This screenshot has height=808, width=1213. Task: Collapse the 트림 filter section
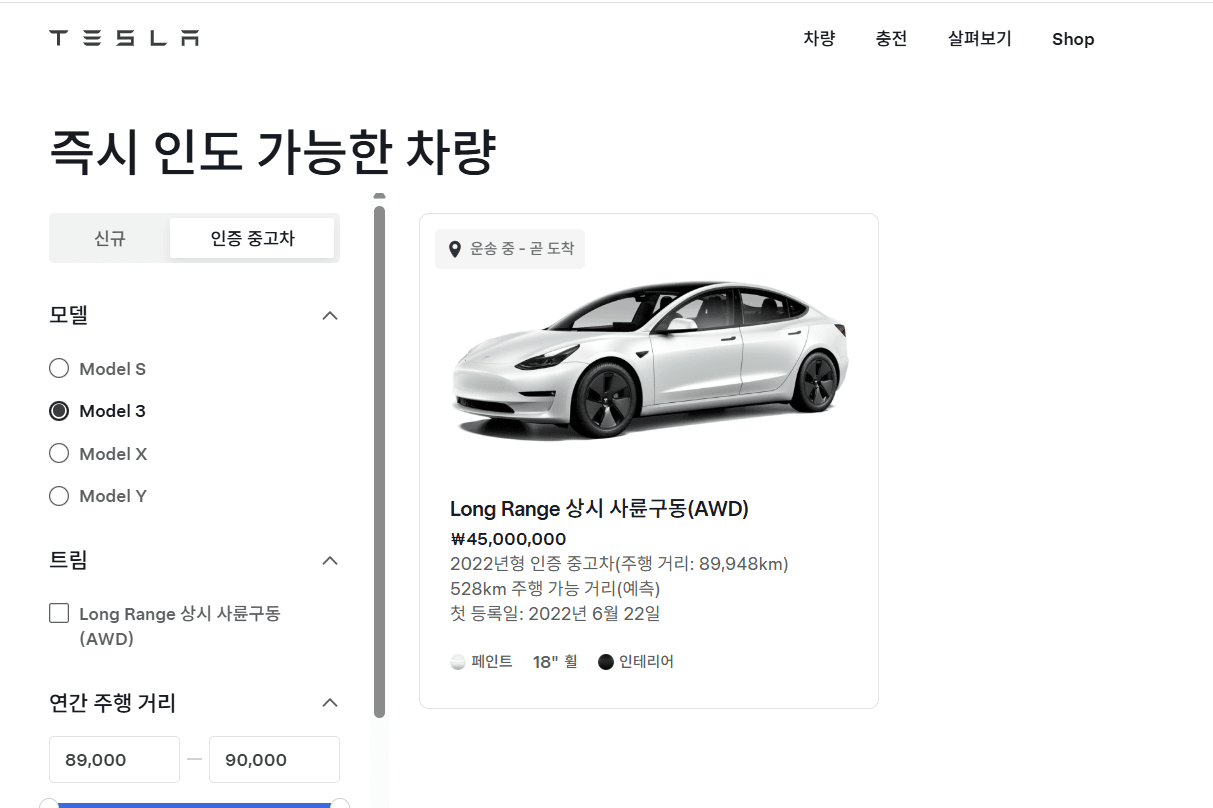[330, 561]
